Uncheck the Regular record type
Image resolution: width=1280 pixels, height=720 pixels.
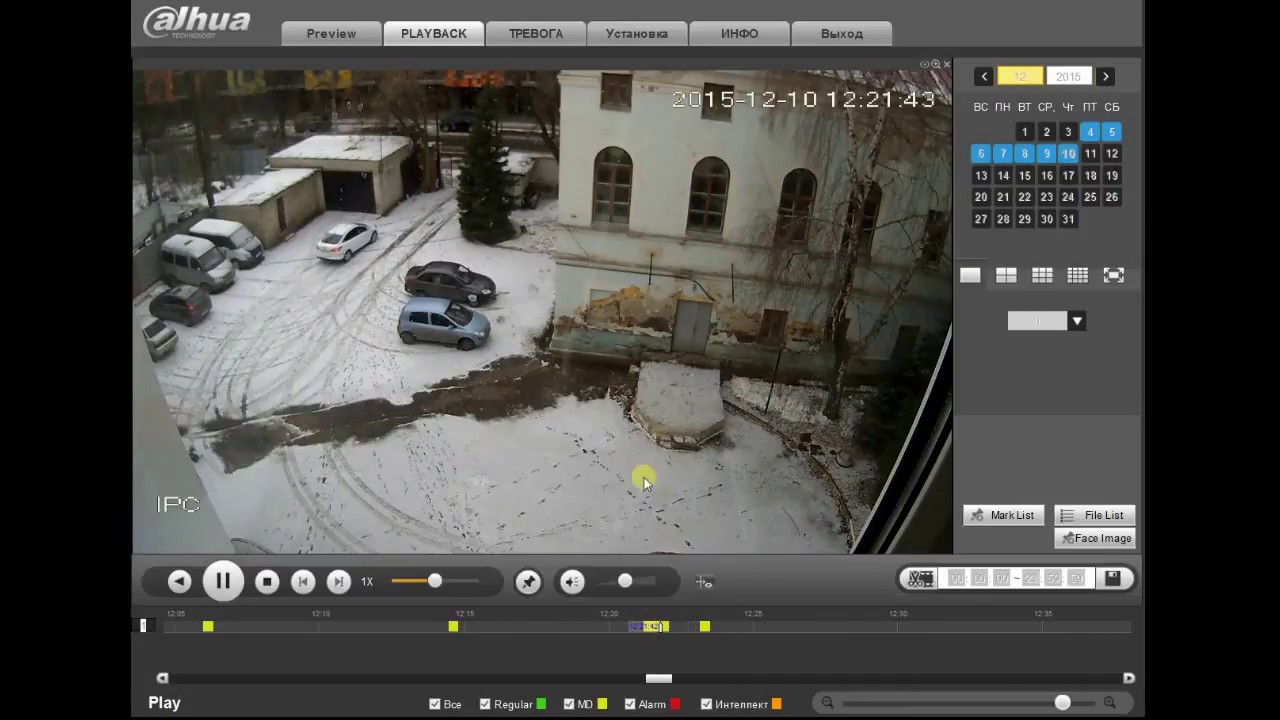(485, 704)
